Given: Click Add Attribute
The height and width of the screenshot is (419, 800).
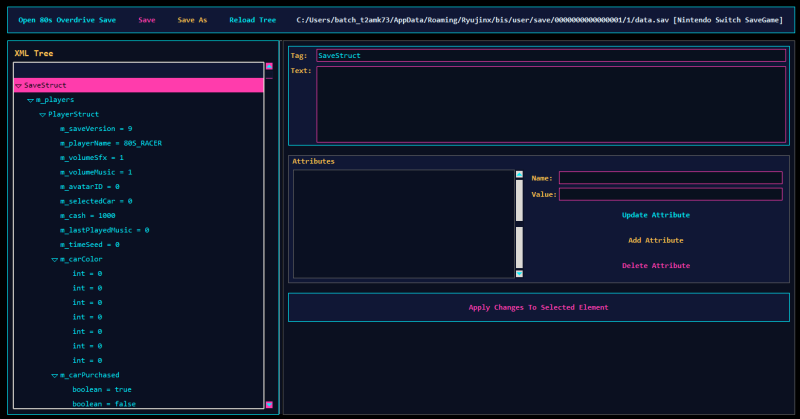Looking at the screenshot, I should tap(656, 240).
